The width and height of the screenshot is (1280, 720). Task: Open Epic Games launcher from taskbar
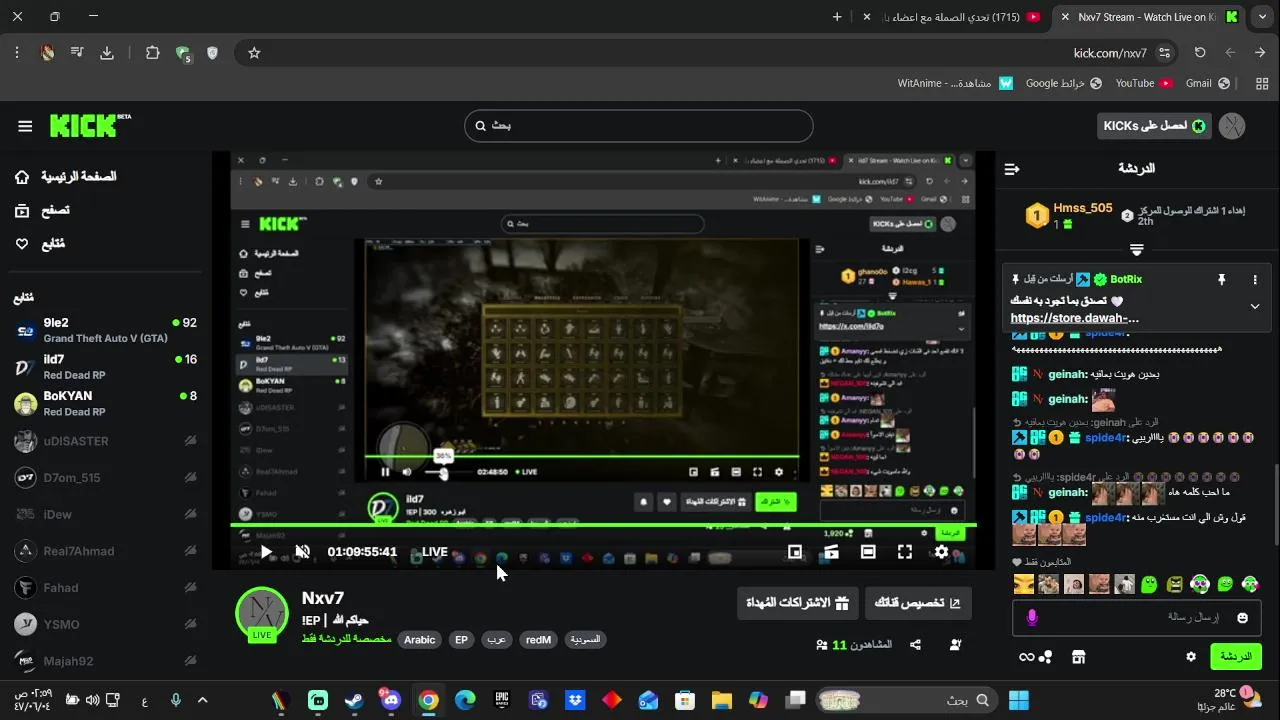pos(502,700)
